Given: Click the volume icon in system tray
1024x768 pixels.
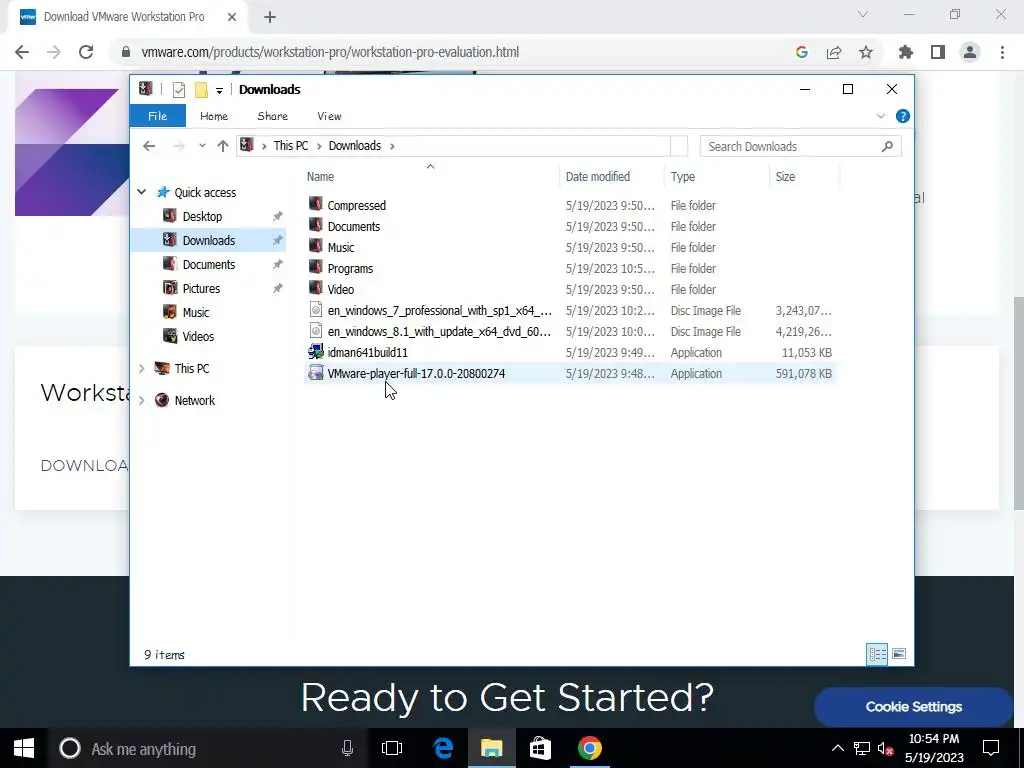Looking at the screenshot, I should (x=886, y=748).
